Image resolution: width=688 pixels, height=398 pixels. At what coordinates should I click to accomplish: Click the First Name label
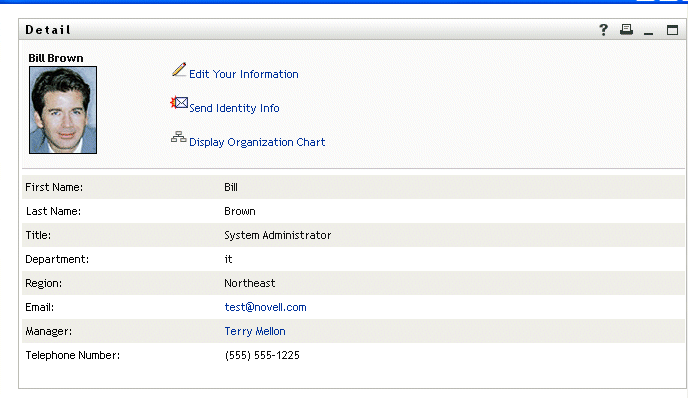tap(54, 187)
